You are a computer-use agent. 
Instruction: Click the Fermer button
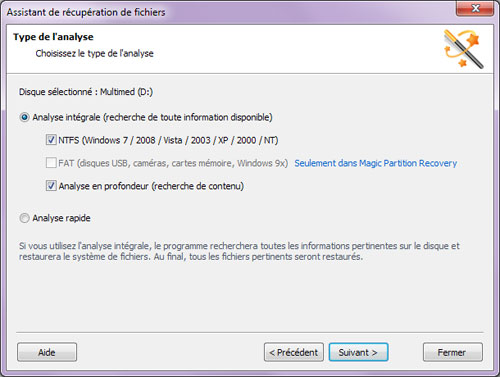453,352
